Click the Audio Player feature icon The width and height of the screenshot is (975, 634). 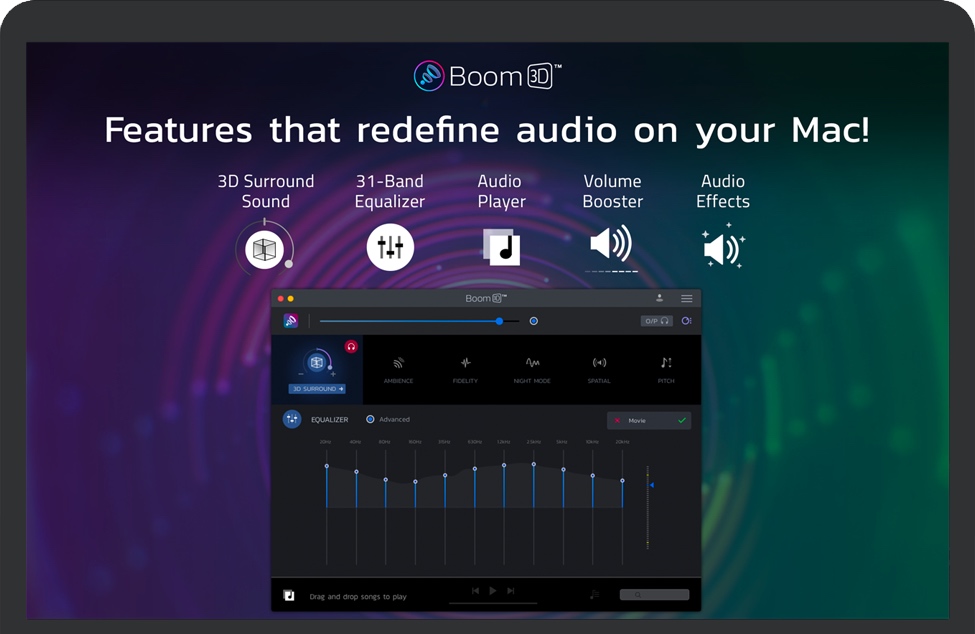tap(501, 247)
